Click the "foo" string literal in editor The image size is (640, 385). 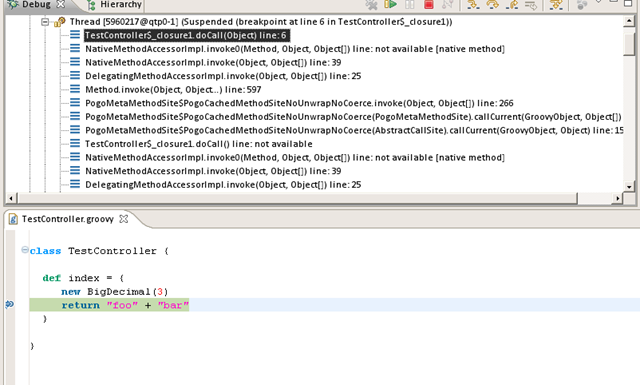click(x=122, y=305)
